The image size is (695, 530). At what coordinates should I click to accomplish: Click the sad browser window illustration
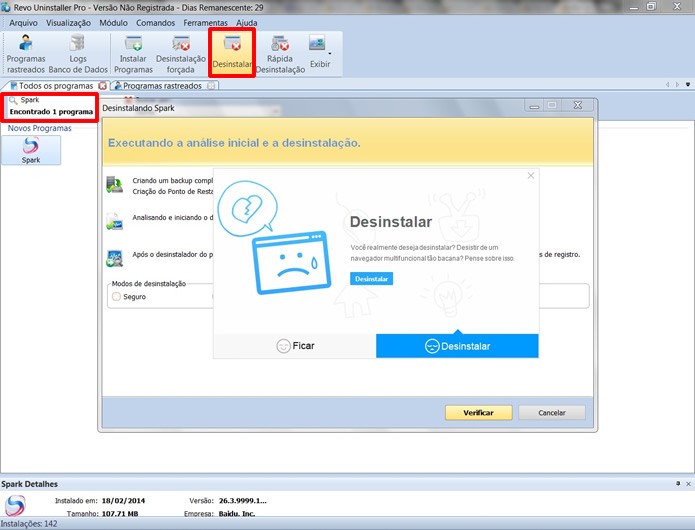292,262
